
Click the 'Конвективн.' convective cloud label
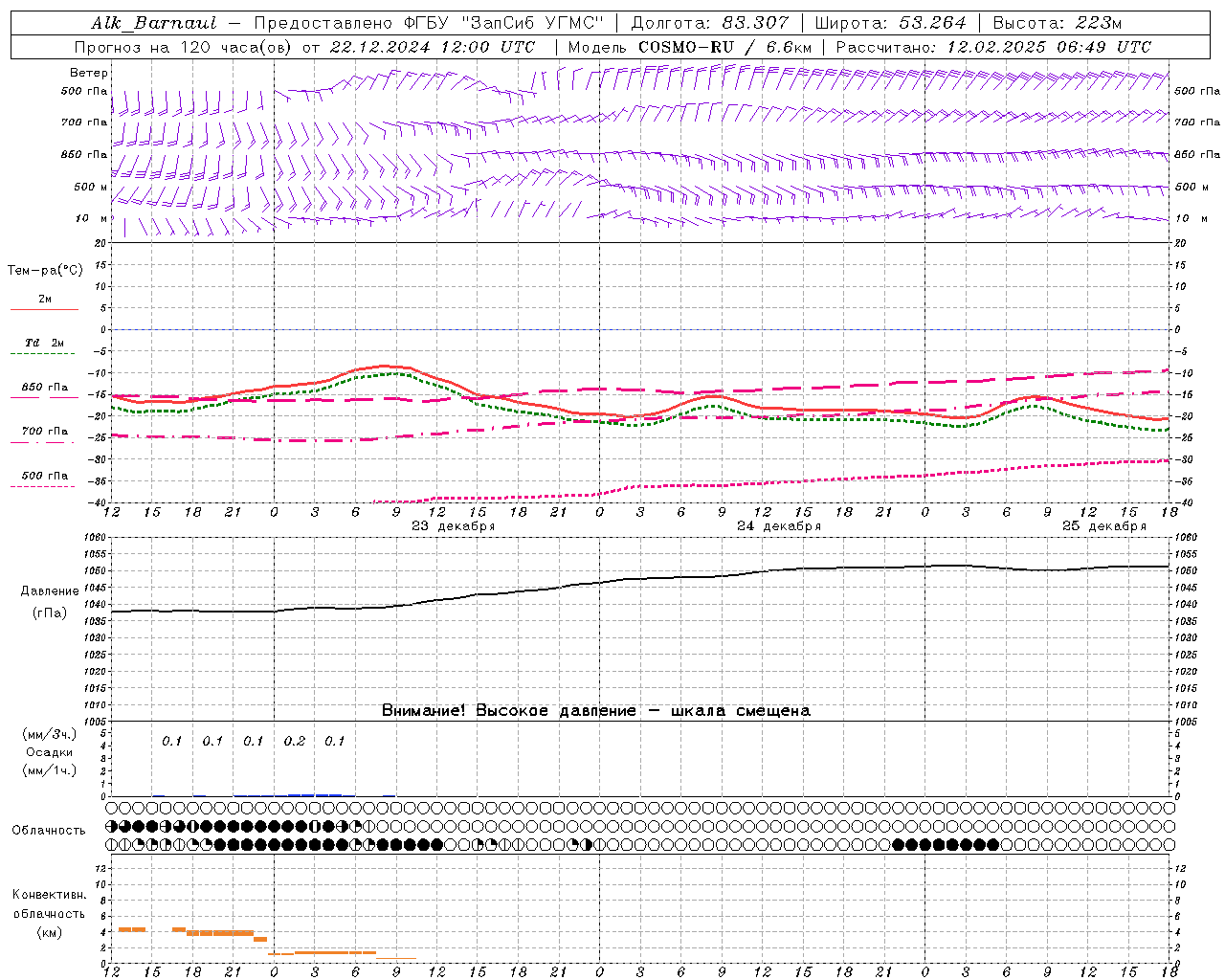click(49, 896)
